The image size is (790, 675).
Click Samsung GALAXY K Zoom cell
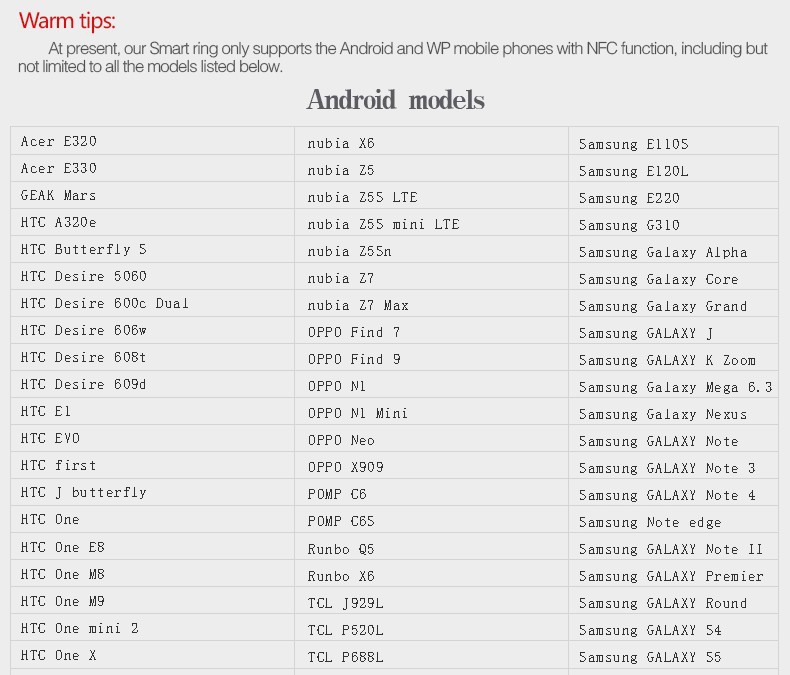[x=667, y=360]
